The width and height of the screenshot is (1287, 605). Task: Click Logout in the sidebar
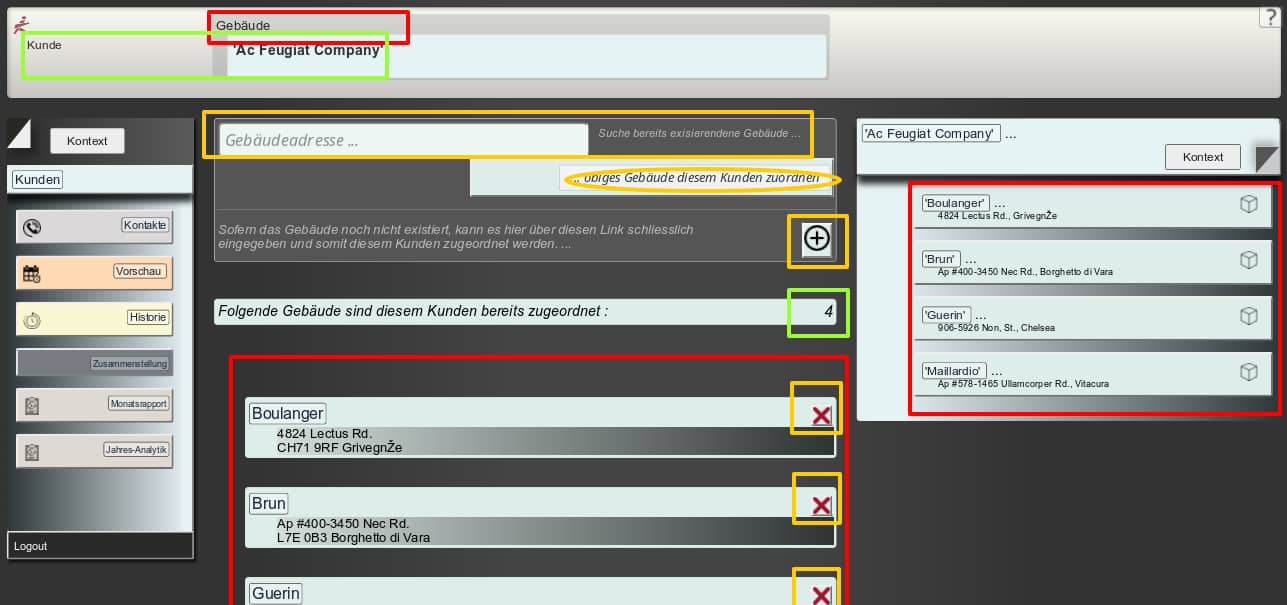[x=31, y=546]
